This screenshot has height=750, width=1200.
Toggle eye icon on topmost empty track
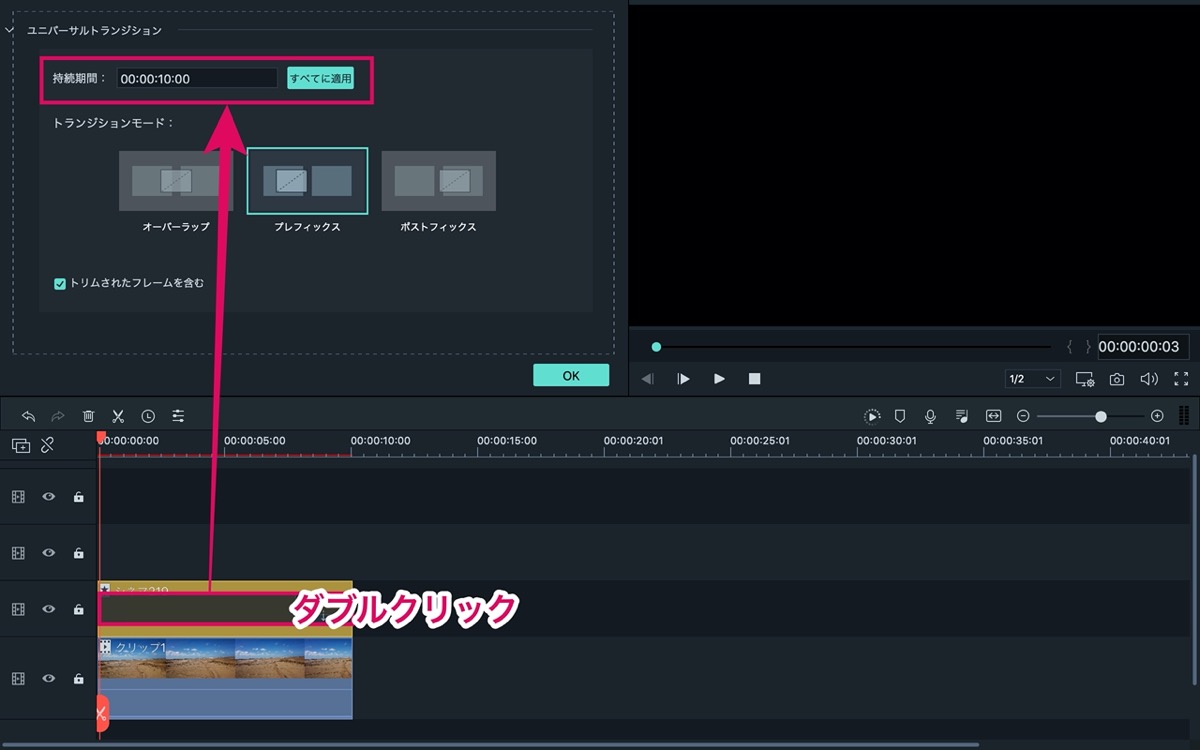[48, 496]
